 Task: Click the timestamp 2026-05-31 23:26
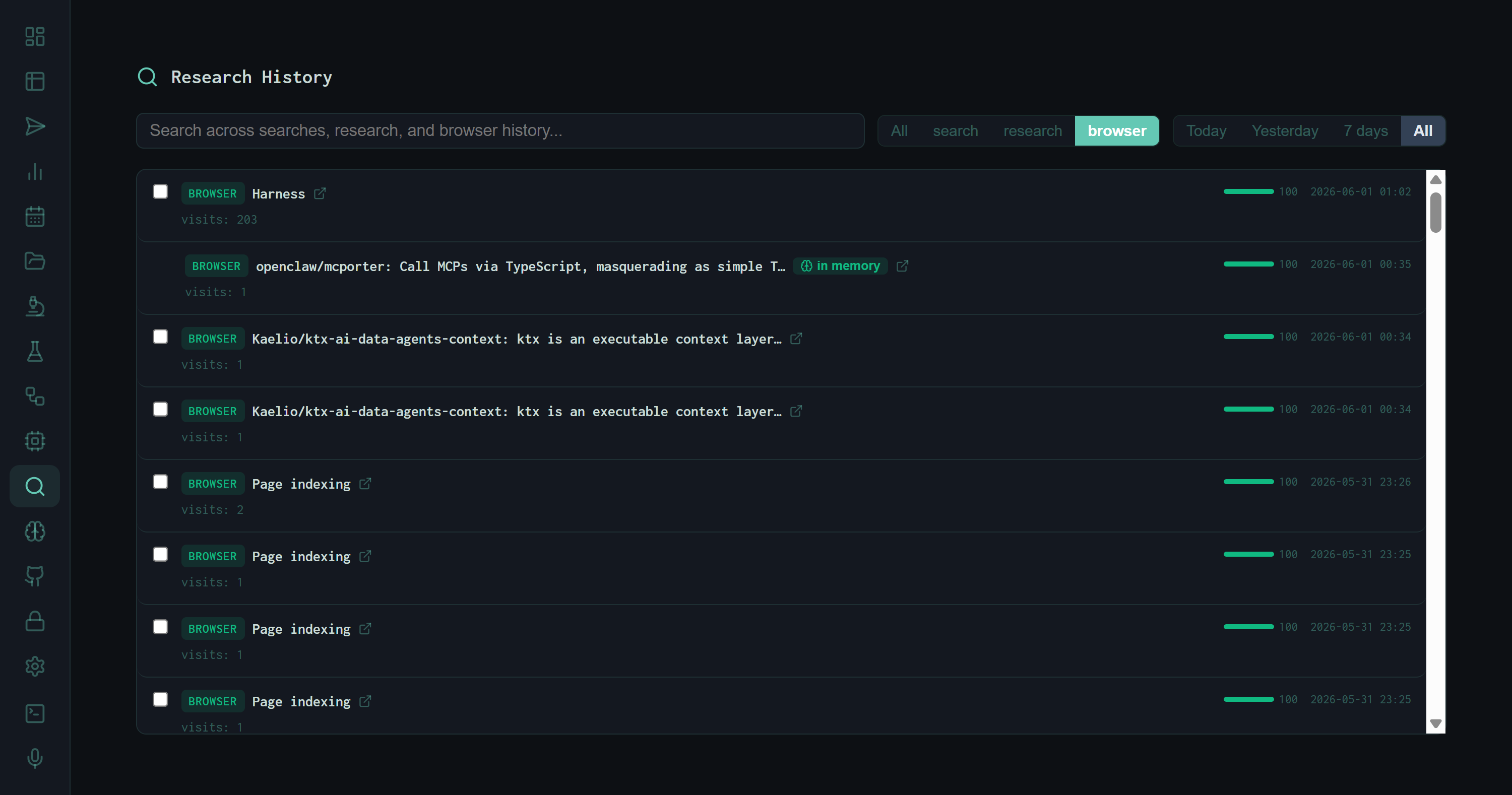click(x=1361, y=482)
